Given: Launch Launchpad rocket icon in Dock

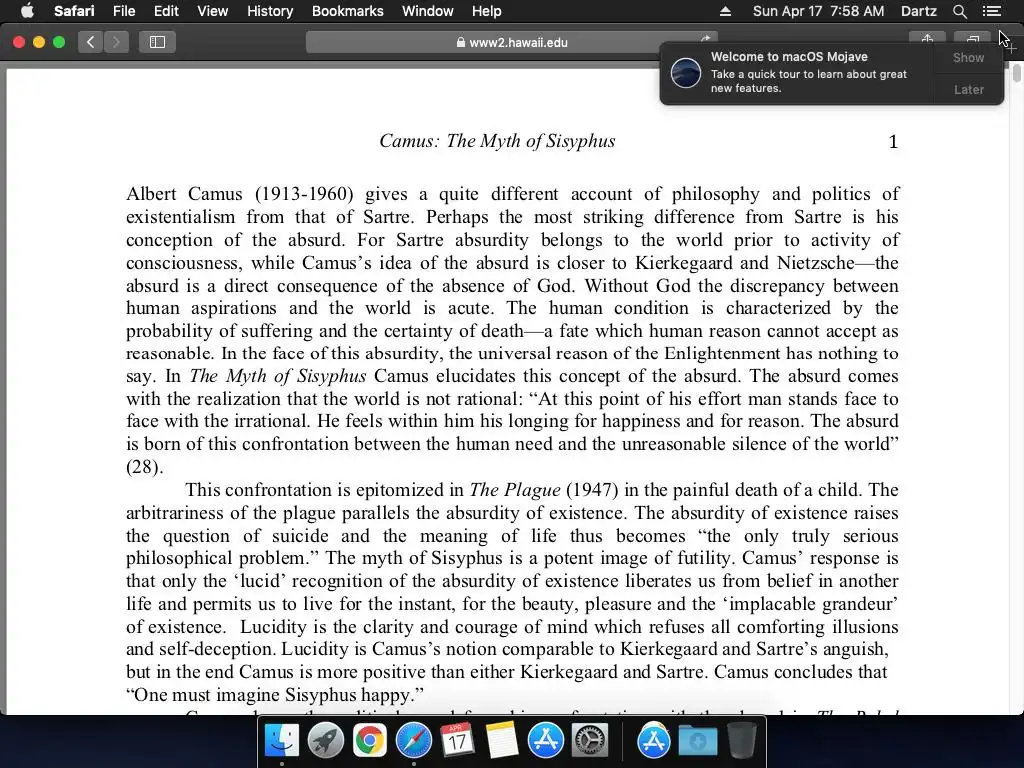Looking at the screenshot, I should (325, 741).
